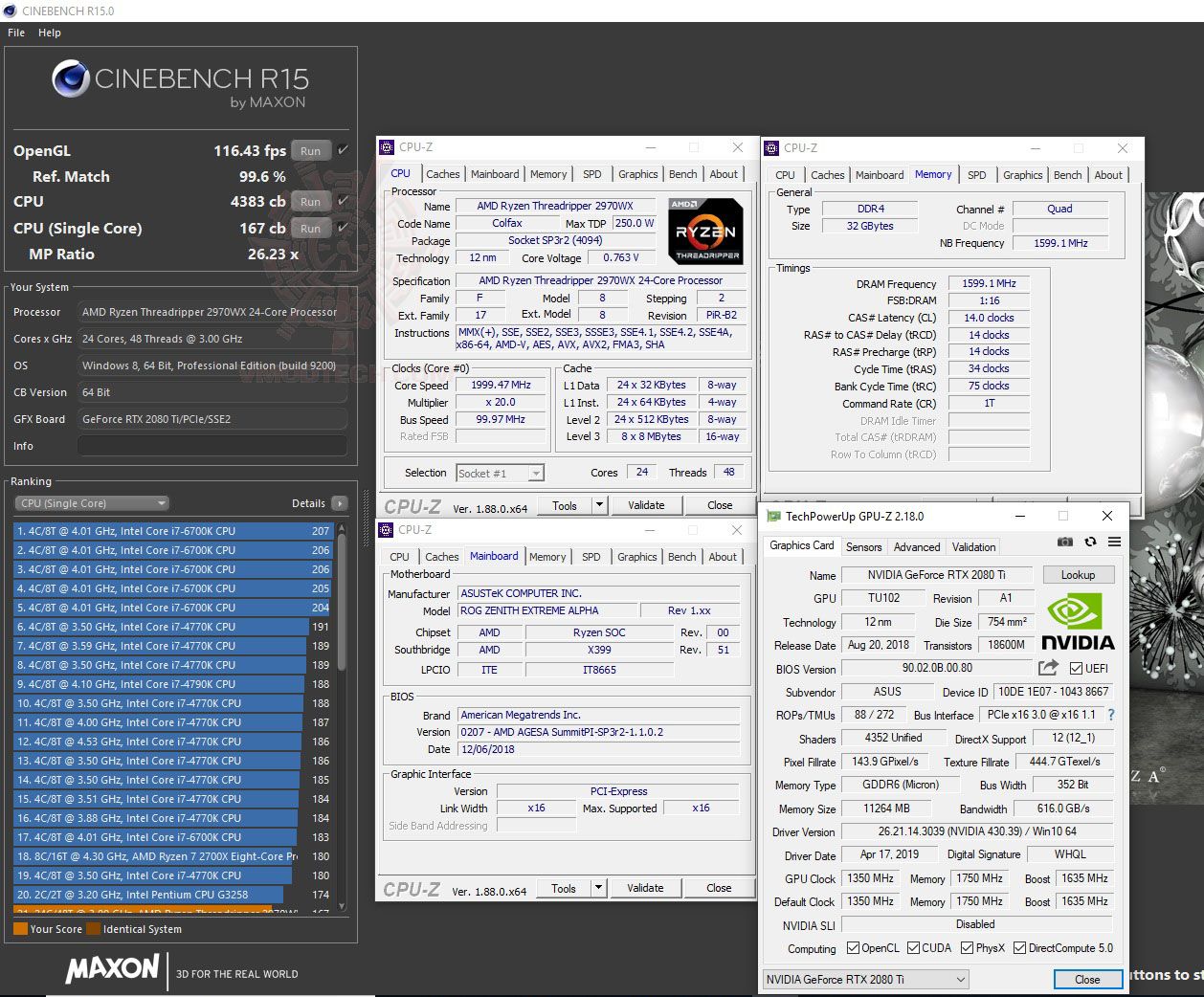1204x997 pixels.
Task: Open the GPU selector dropdown in GPU-Z
Action: click(866, 979)
